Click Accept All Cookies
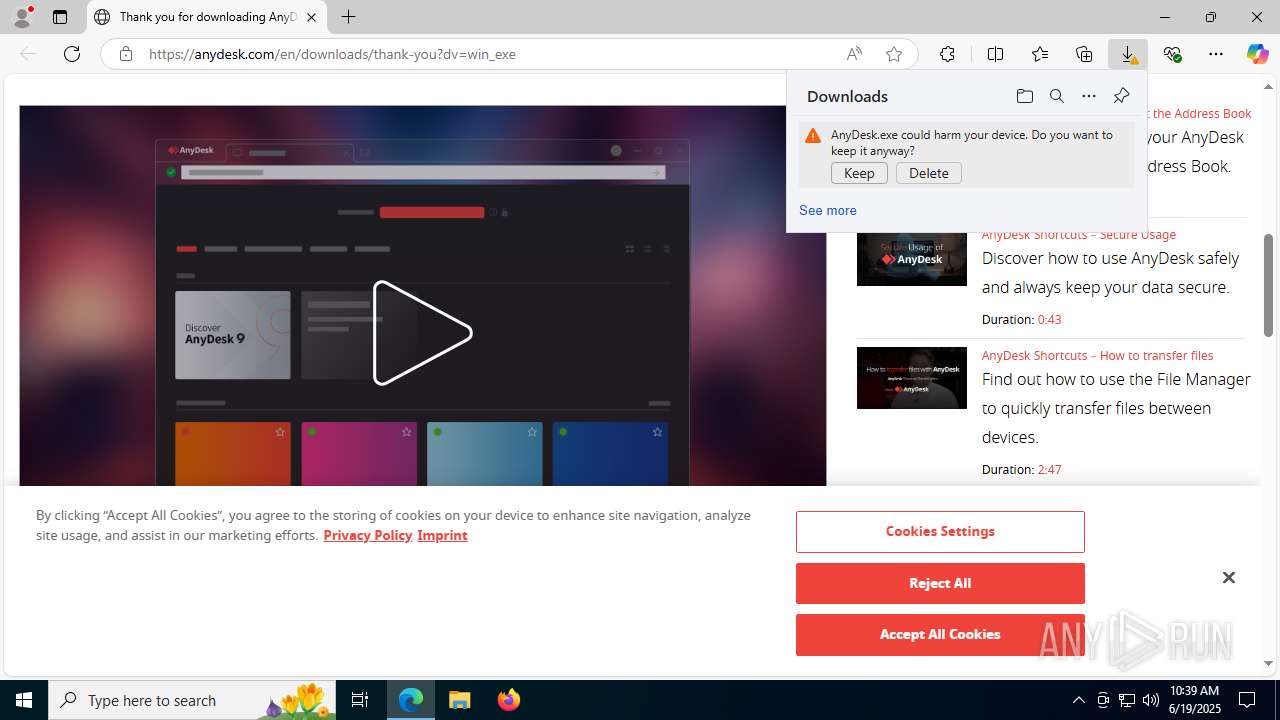This screenshot has width=1280, height=720. (940, 634)
